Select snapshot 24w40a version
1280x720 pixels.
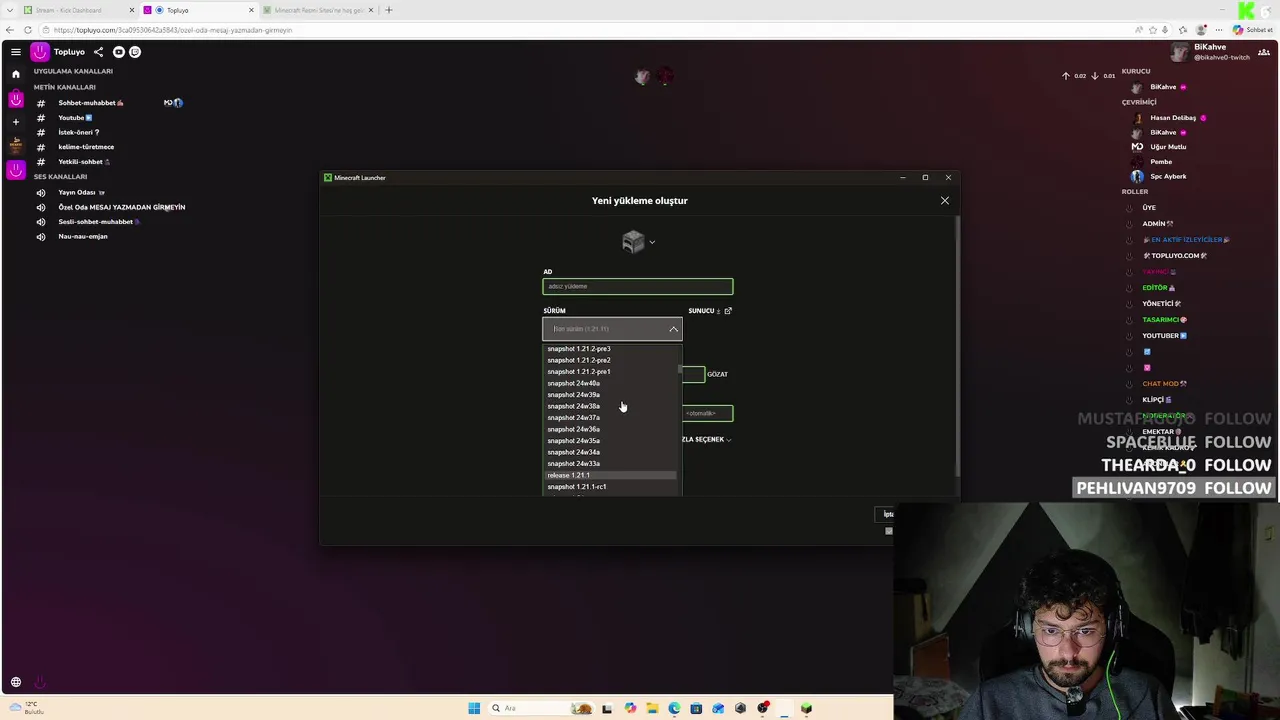(x=611, y=383)
